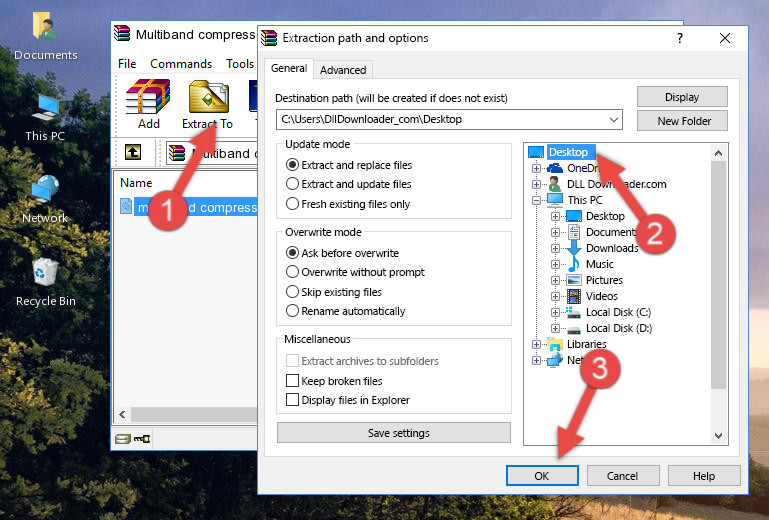Confirm extraction with OK button
The height and width of the screenshot is (520, 769).
click(542, 476)
